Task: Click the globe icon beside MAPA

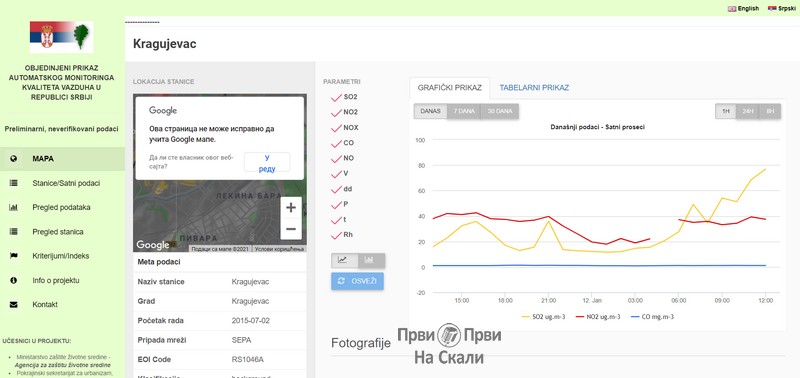Action: [x=13, y=159]
